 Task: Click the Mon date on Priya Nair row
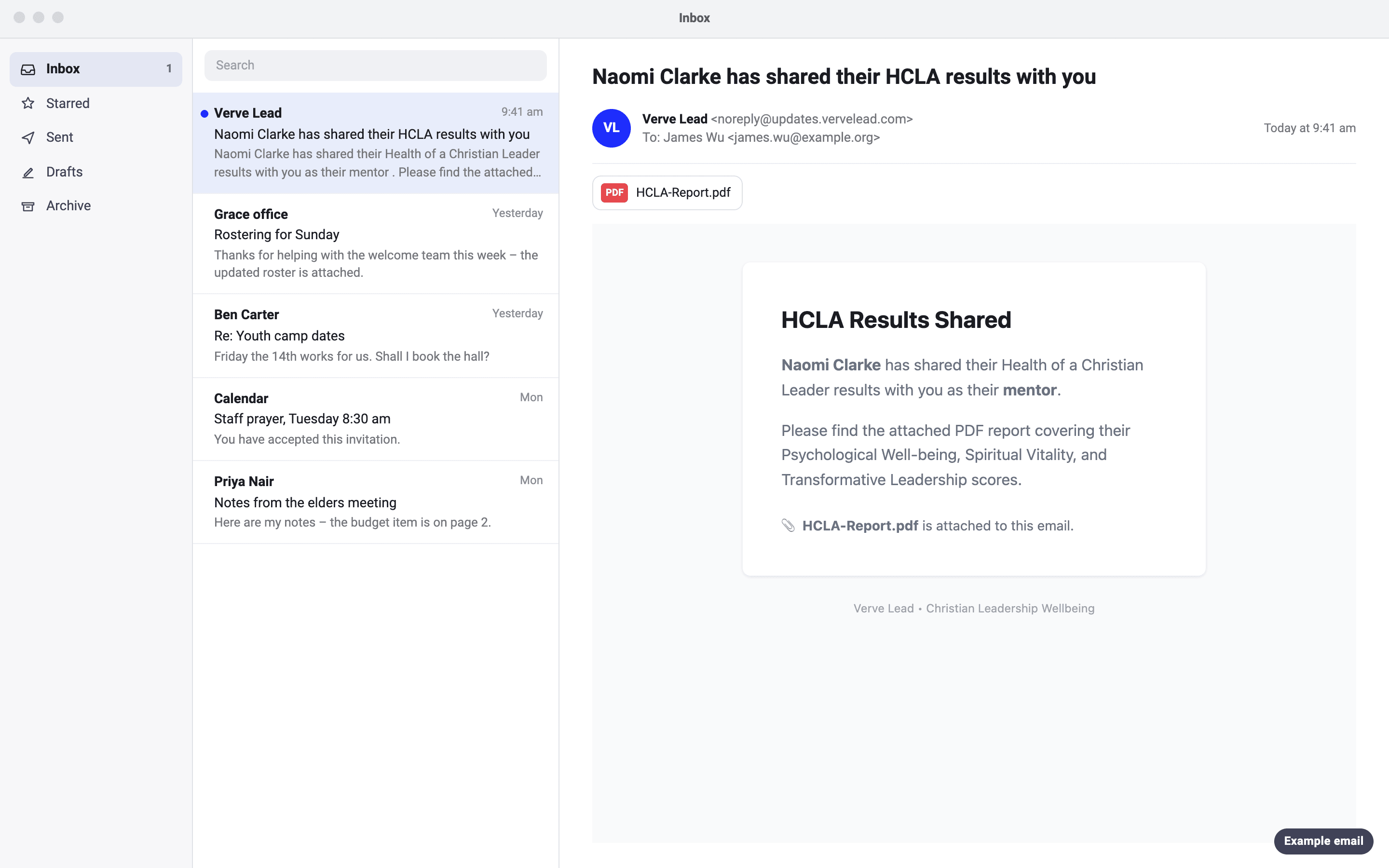pyautogui.click(x=531, y=480)
